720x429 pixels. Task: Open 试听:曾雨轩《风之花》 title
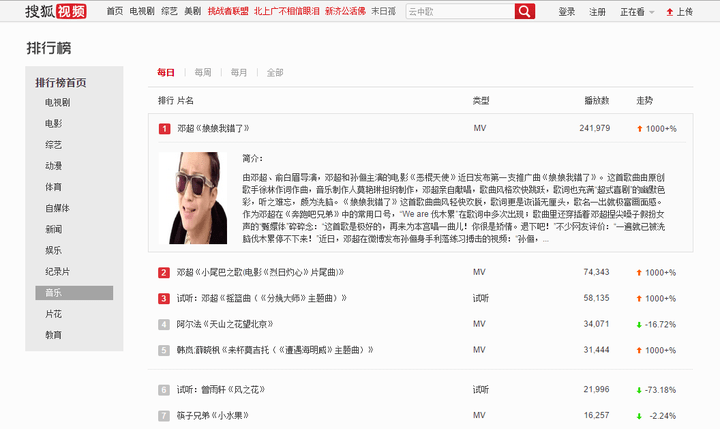221,390
